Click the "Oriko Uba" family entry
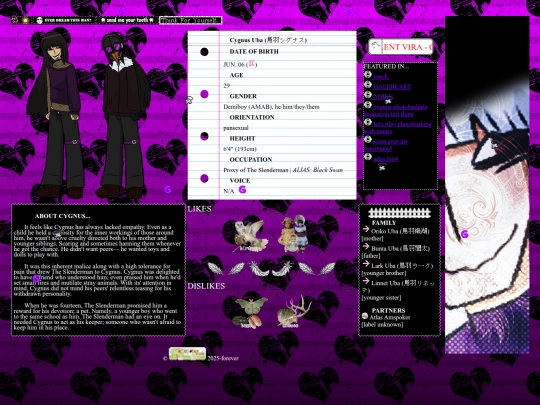Image resolution: width=540 pixels, height=405 pixels. [400, 231]
